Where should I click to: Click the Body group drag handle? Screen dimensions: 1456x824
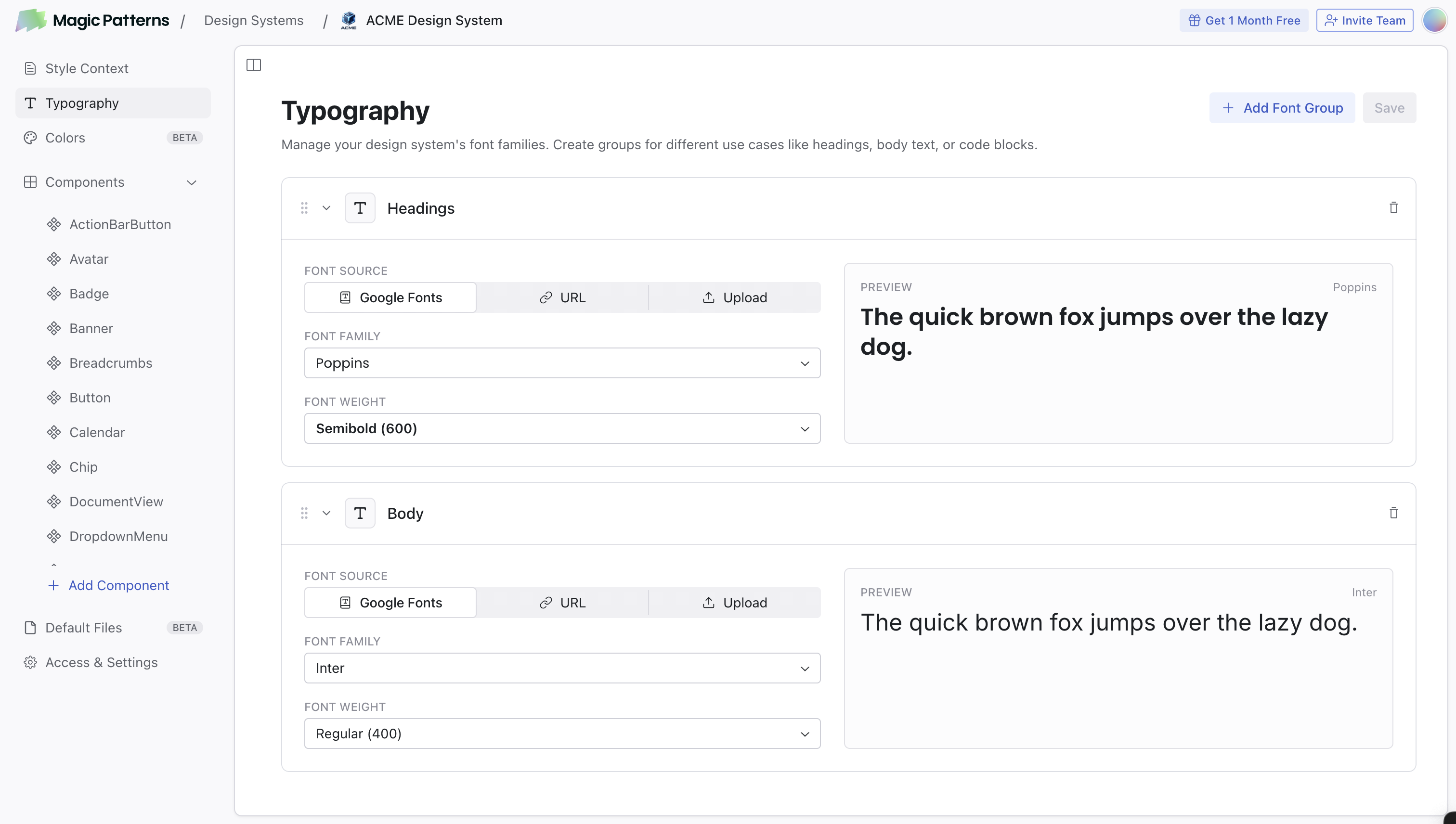tap(304, 513)
